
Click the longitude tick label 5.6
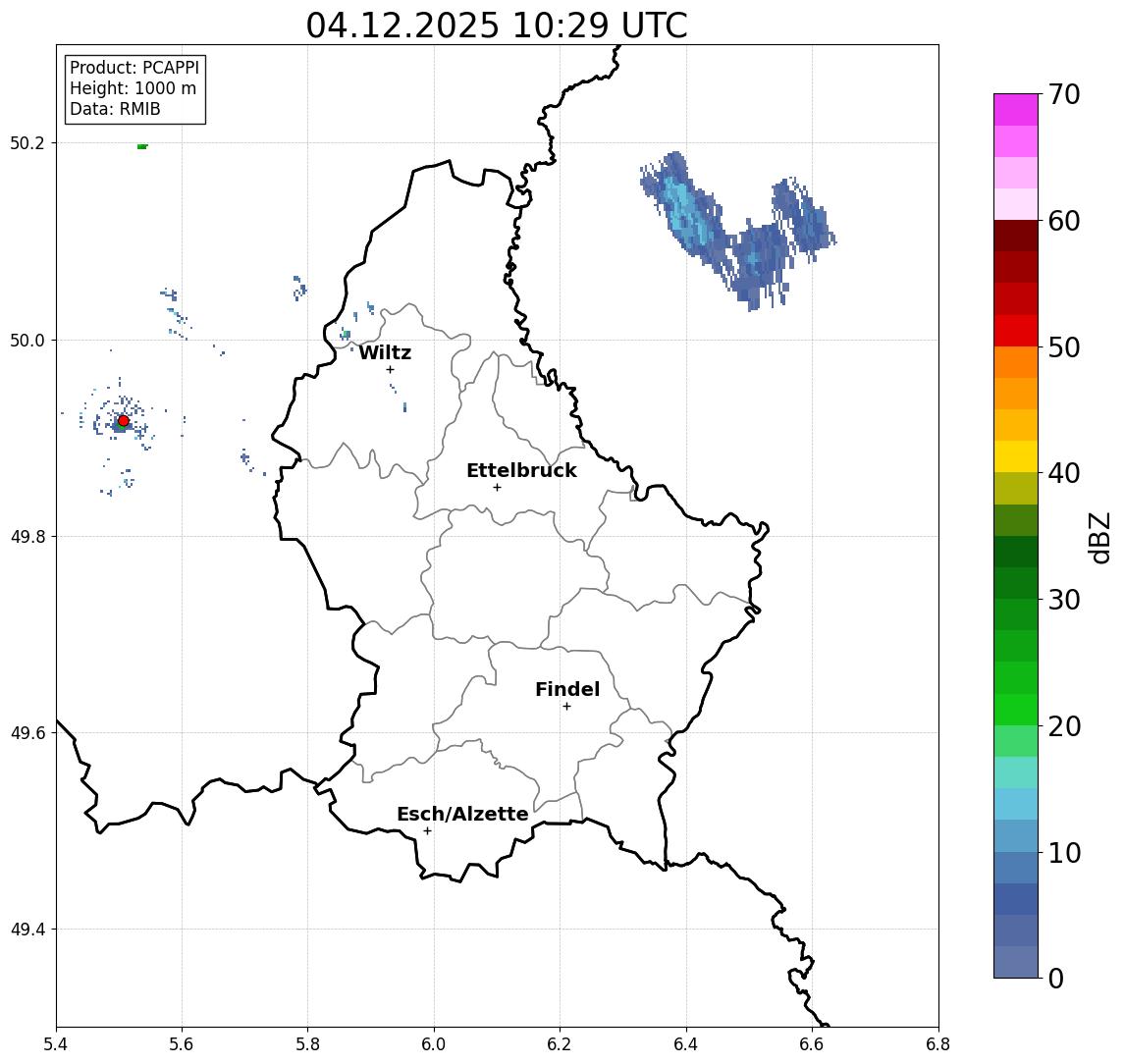coord(182,1044)
